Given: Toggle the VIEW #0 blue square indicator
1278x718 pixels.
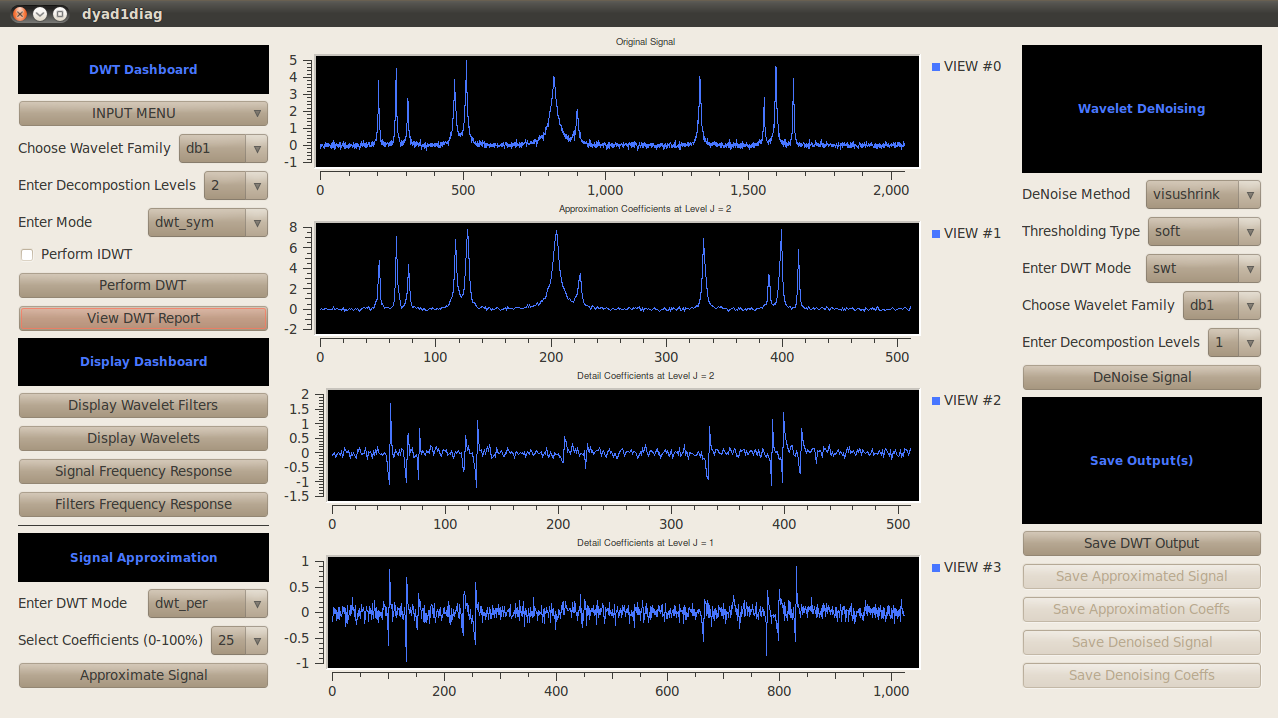Looking at the screenshot, I should point(936,67).
